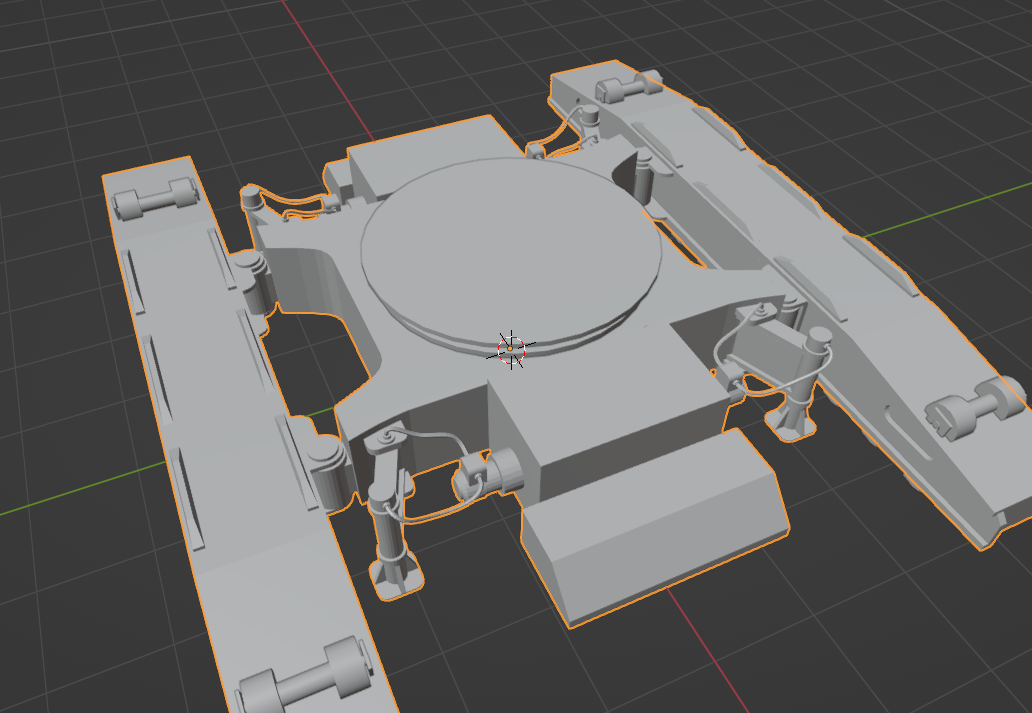Select the cylindrical motor beside the front box
The height and width of the screenshot is (713, 1032).
[489, 475]
